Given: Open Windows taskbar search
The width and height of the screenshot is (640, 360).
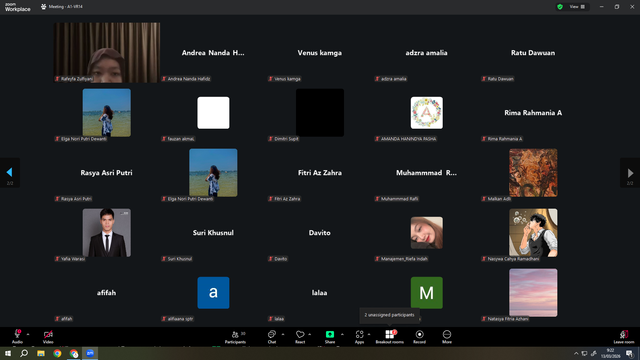Looking at the screenshot, I should (24, 353).
